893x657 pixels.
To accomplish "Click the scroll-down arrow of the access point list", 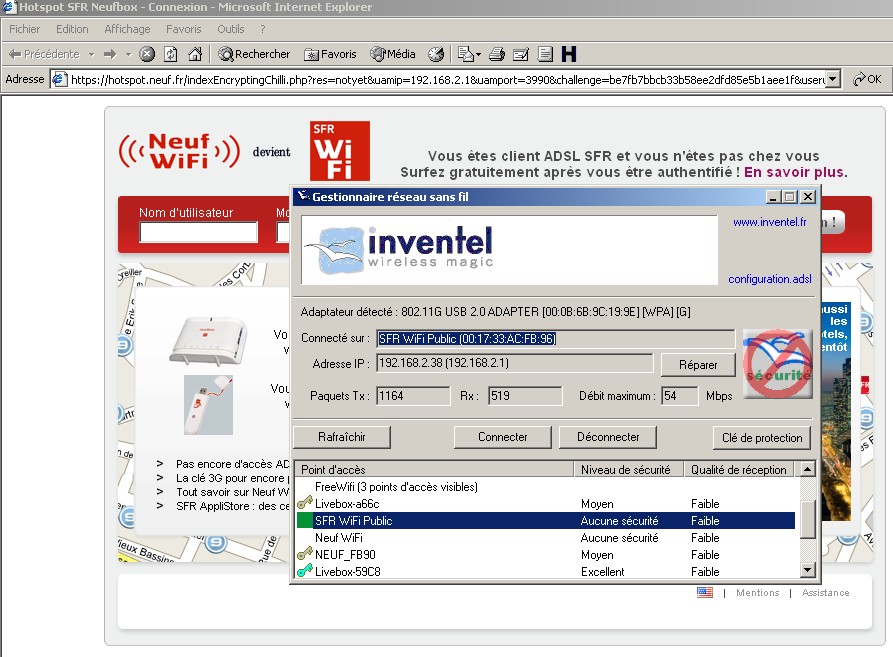I will [808, 569].
